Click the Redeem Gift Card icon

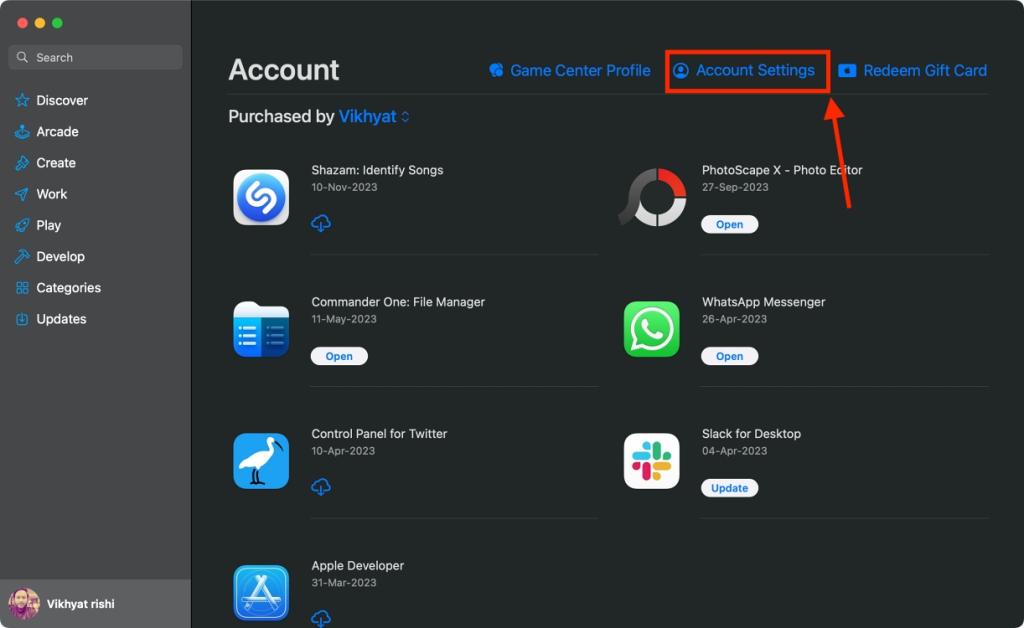[847, 71]
